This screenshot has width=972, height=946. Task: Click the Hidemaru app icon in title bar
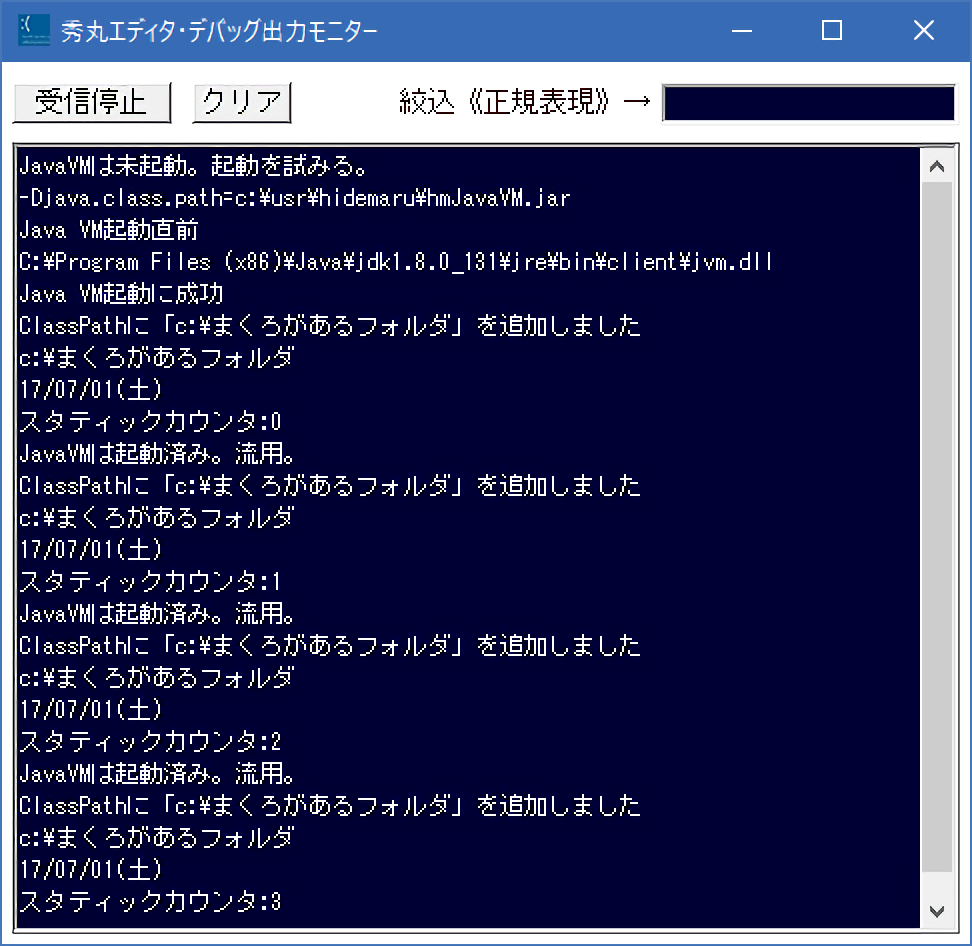(35, 31)
